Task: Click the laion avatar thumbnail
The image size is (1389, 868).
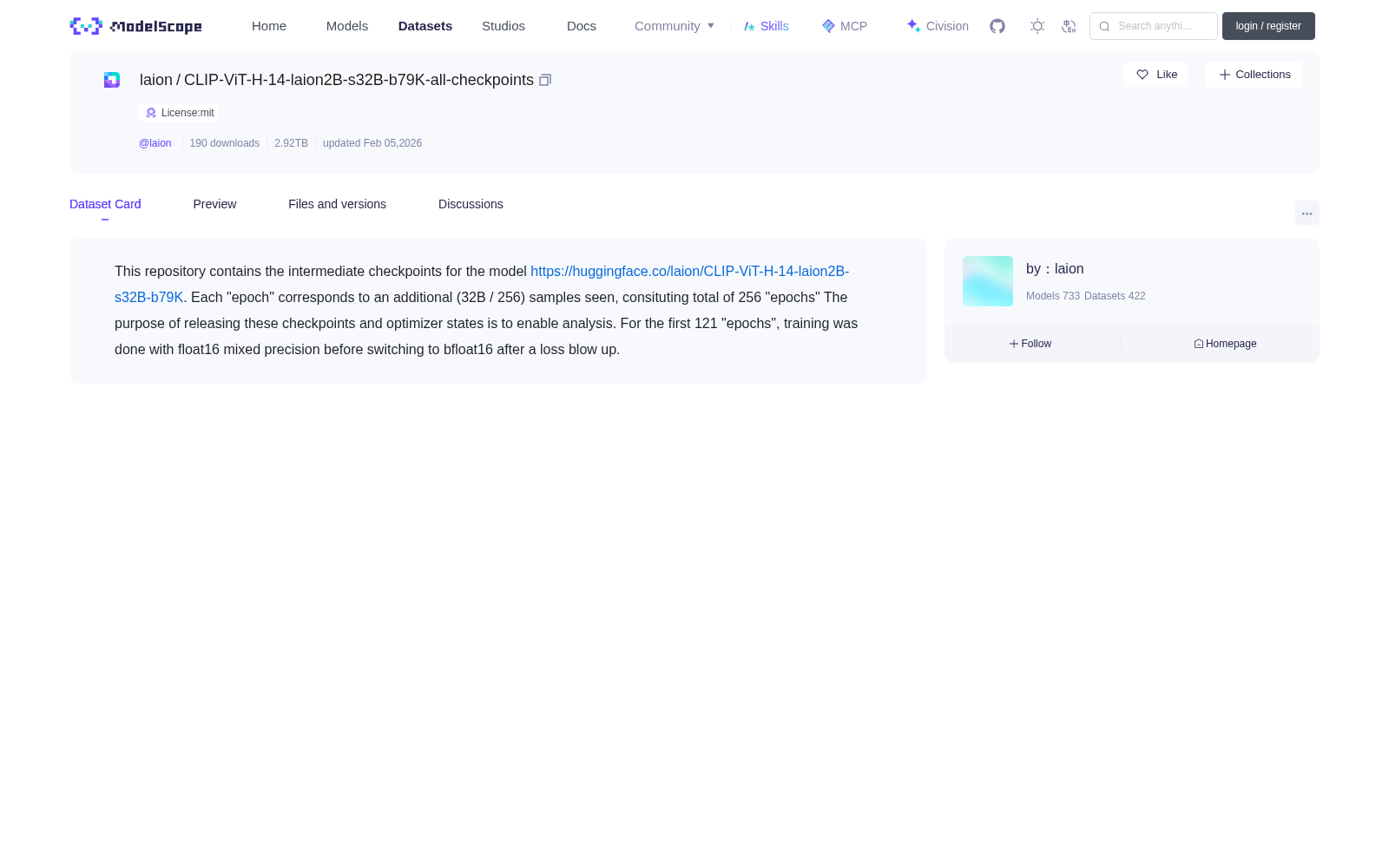Action: click(988, 281)
